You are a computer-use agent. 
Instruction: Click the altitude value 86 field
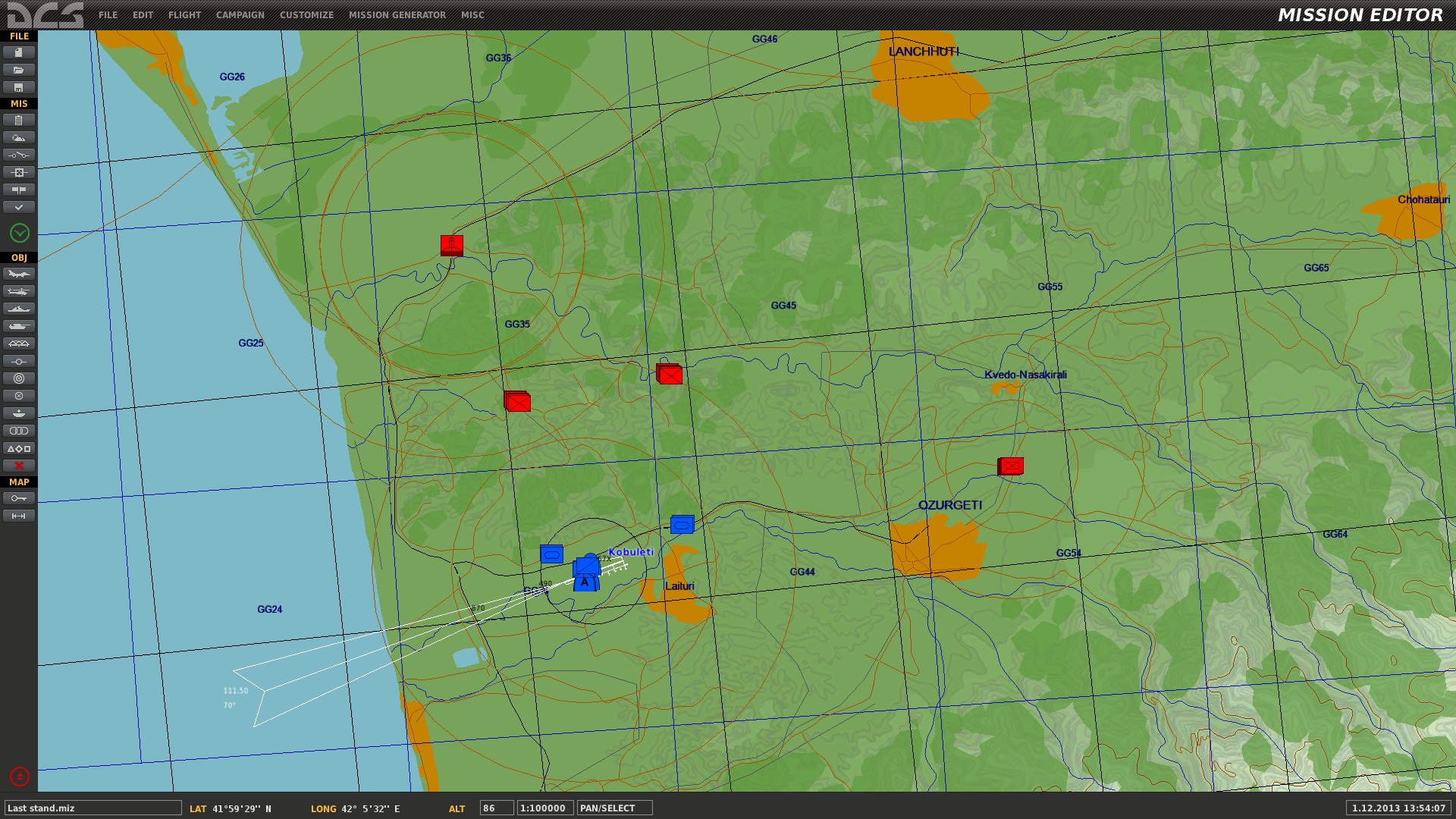497,808
